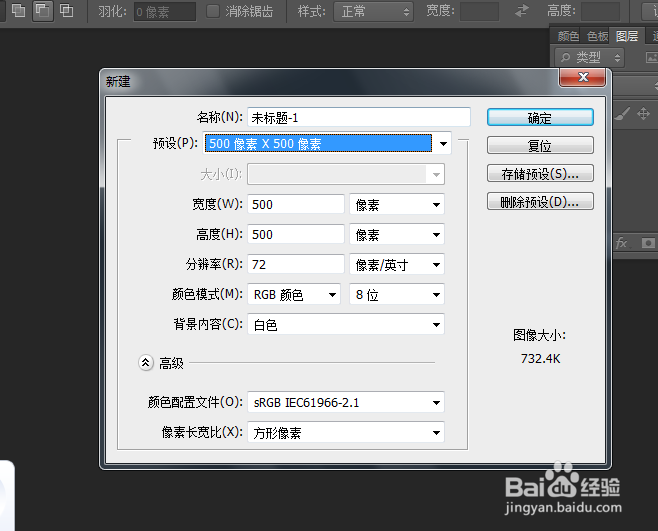This screenshot has width=658, height=531.
Task: Click the swap width and height icon
Action: [522, 11]
